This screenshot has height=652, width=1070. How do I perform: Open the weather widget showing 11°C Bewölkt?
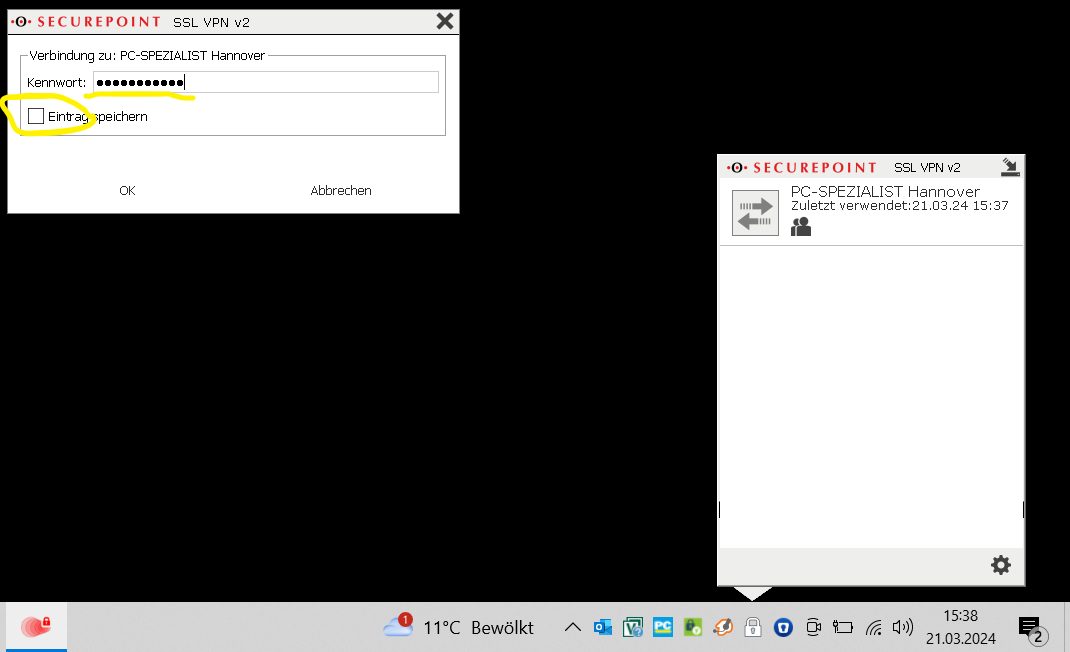(x=459, y=627)
